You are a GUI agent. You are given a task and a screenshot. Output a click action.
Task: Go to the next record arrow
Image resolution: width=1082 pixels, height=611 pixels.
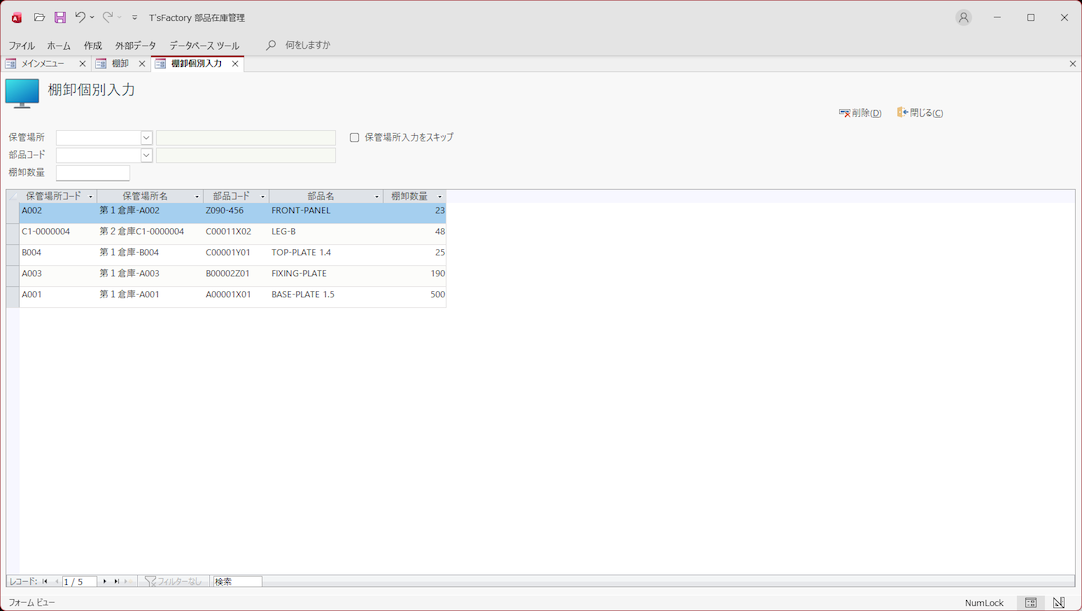coord(105,581)
